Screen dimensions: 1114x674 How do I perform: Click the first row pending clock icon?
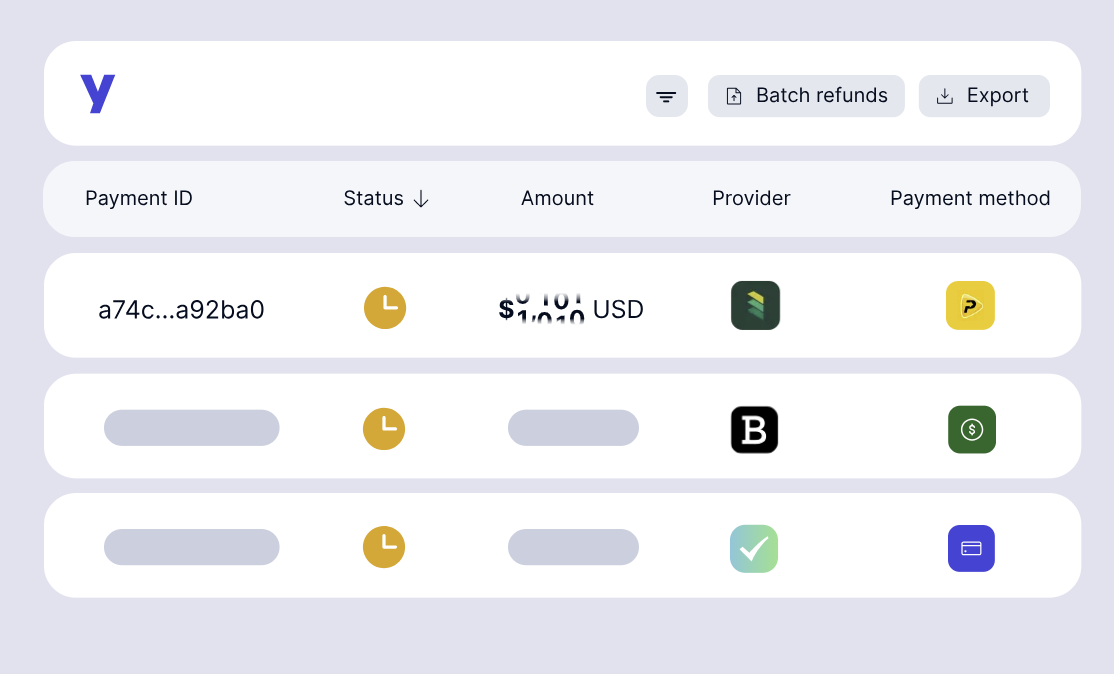pos(385,308)
